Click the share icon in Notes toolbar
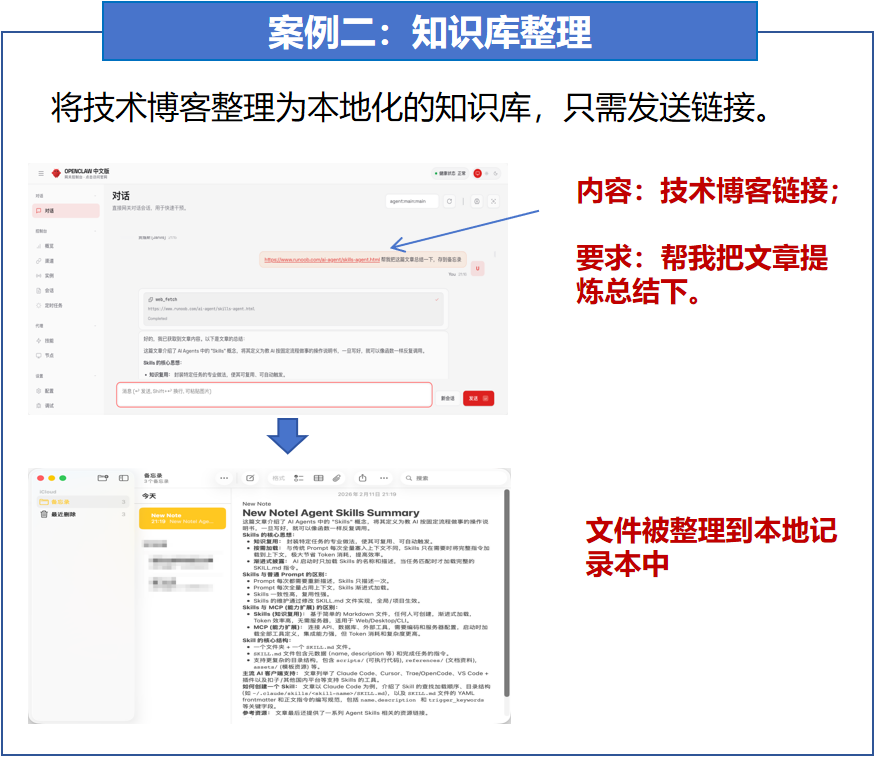The width and height of the screenshot is (876, 758). tap(362, 478)
